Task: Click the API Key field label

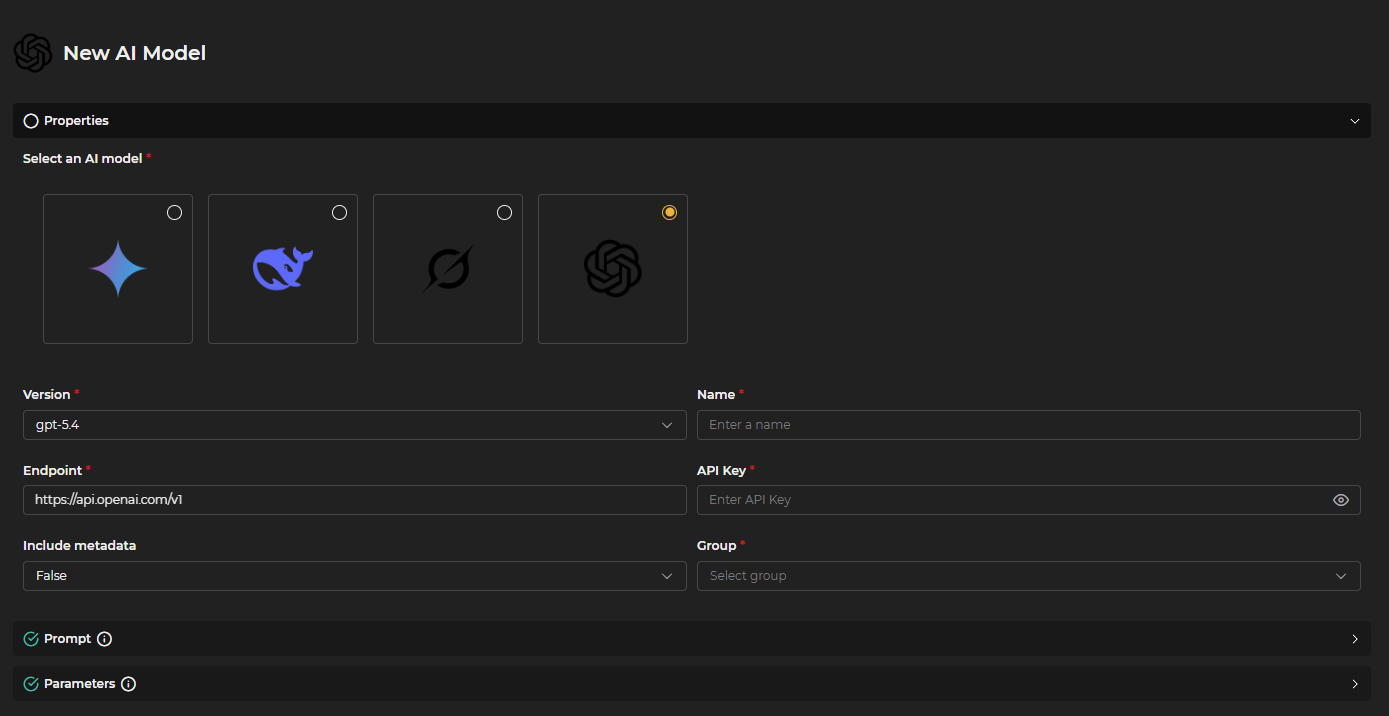Action: (x=721, y=470)
